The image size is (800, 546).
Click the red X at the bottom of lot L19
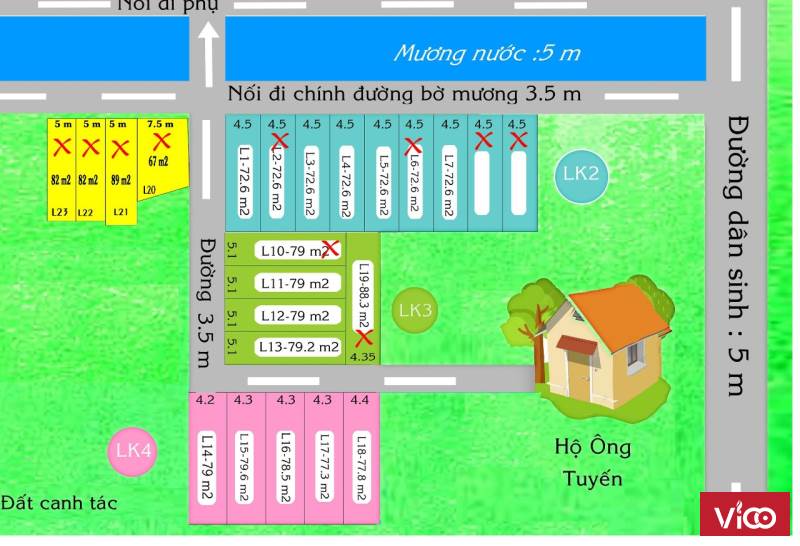click(363, 337)
